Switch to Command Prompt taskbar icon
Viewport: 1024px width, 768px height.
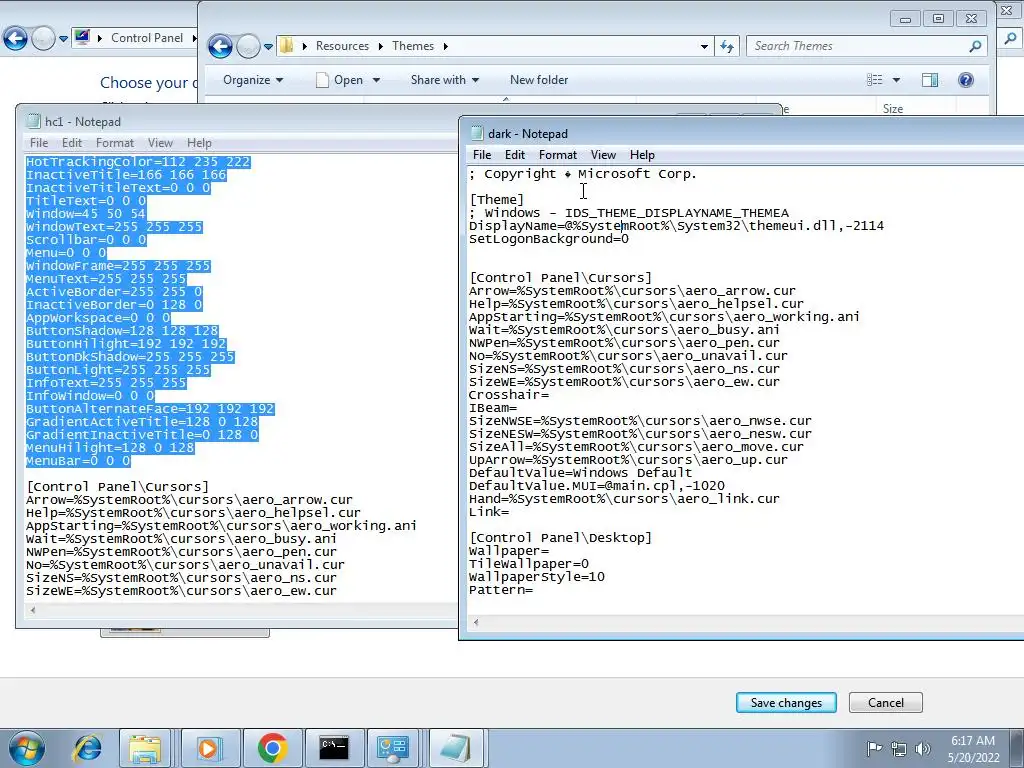tap(334, 748)
